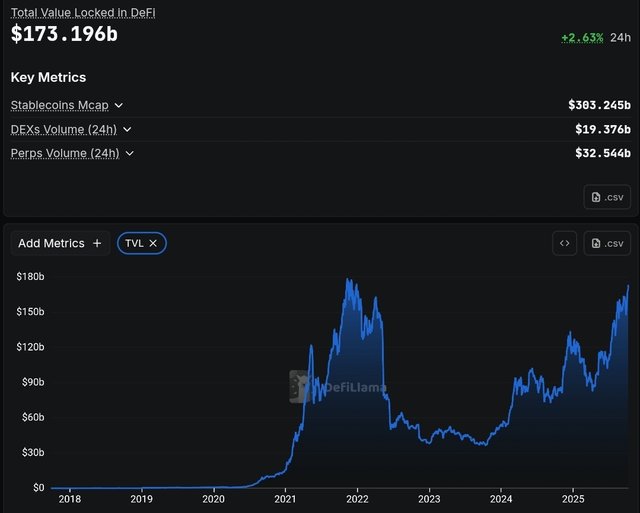The image size is (640, 513).
Task: Select the $19.376b DEXs volume value
Action: coord(603,129)
